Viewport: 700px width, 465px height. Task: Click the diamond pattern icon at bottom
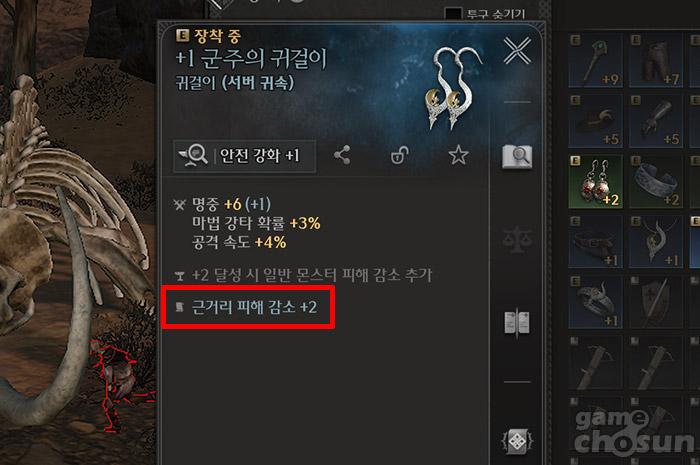(x=517, y=442)
